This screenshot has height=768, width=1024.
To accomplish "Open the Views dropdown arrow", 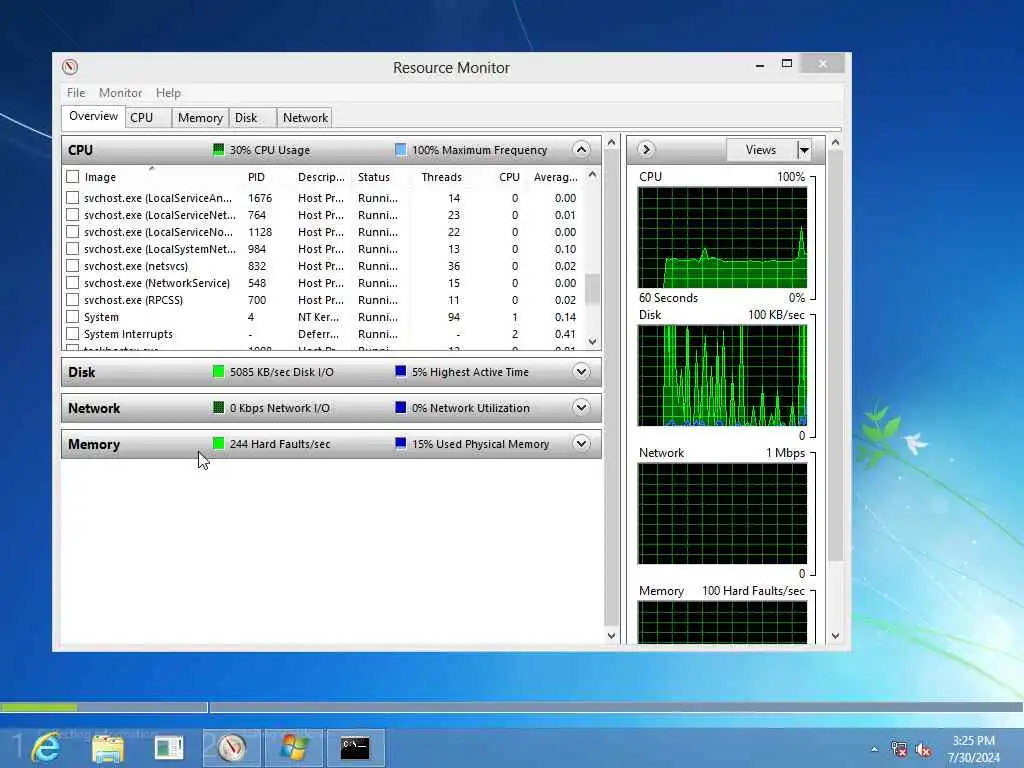I will click(x=804, y=150).
